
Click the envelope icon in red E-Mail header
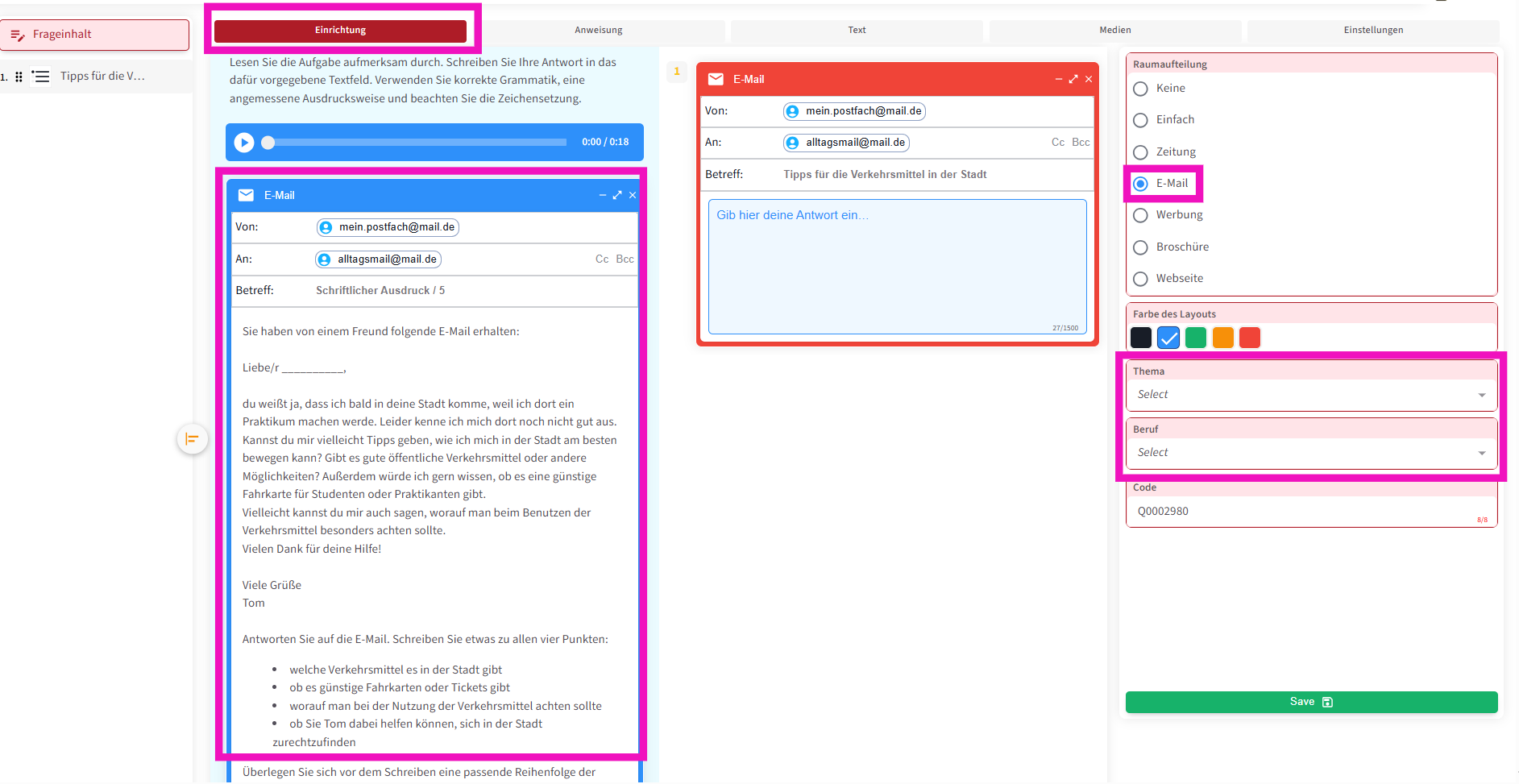(715, 79)
